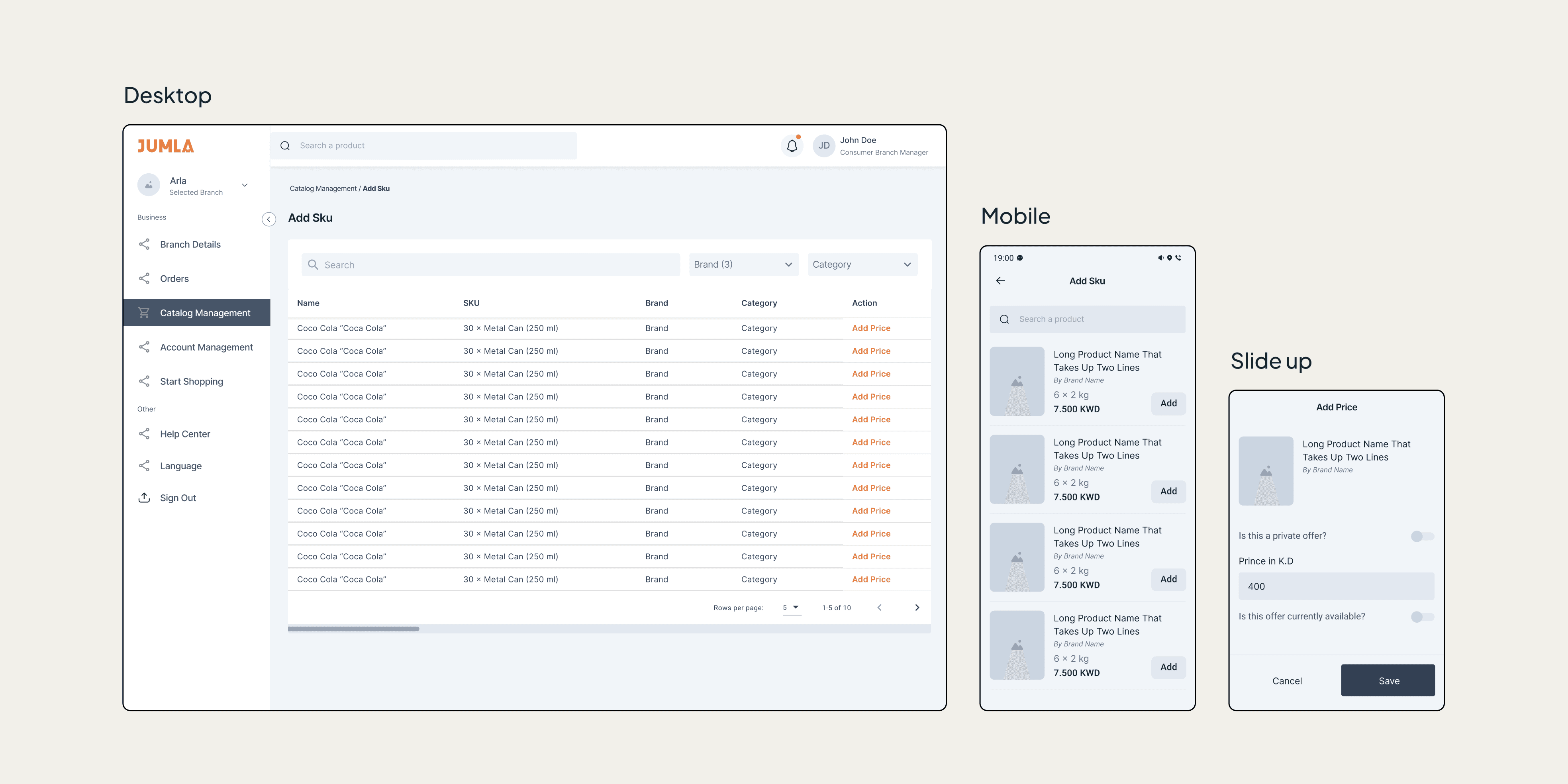Open the rows per page dropdown

click(x=791, y=608)
